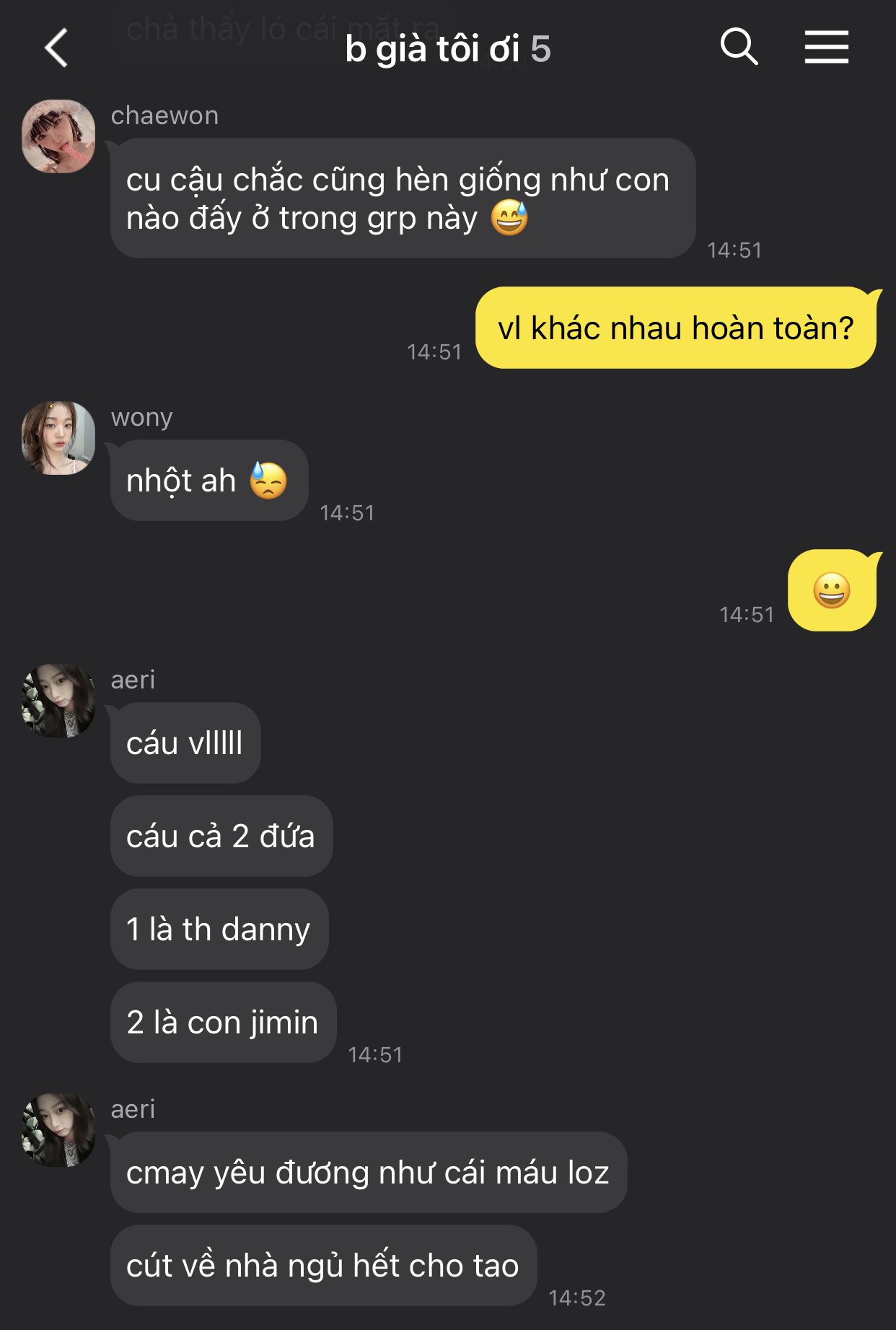Tap the 'cáu cả 2 đứa' message
This screenshot has height=1330, width=896.
point(221,836)
